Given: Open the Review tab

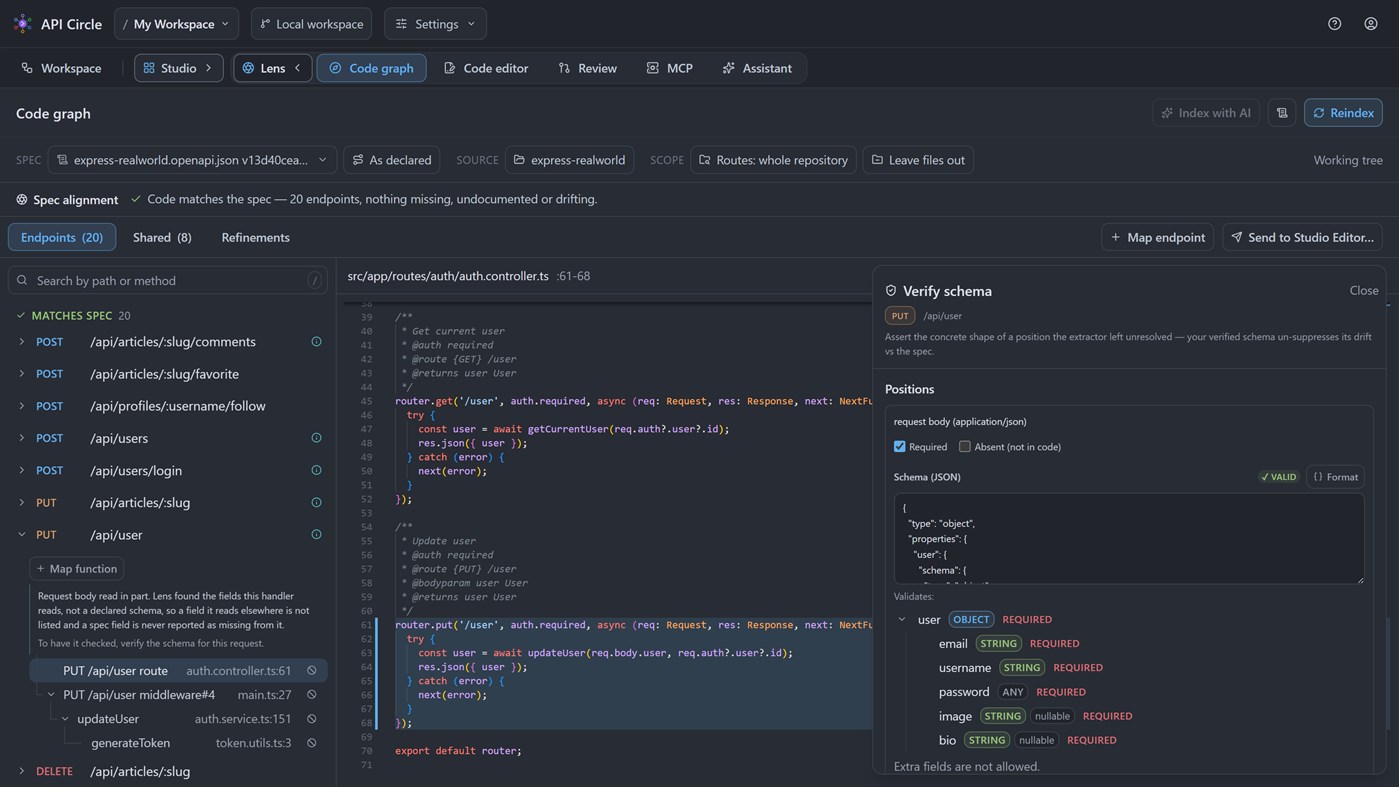Looking at the screenshot, I should 588,68.
